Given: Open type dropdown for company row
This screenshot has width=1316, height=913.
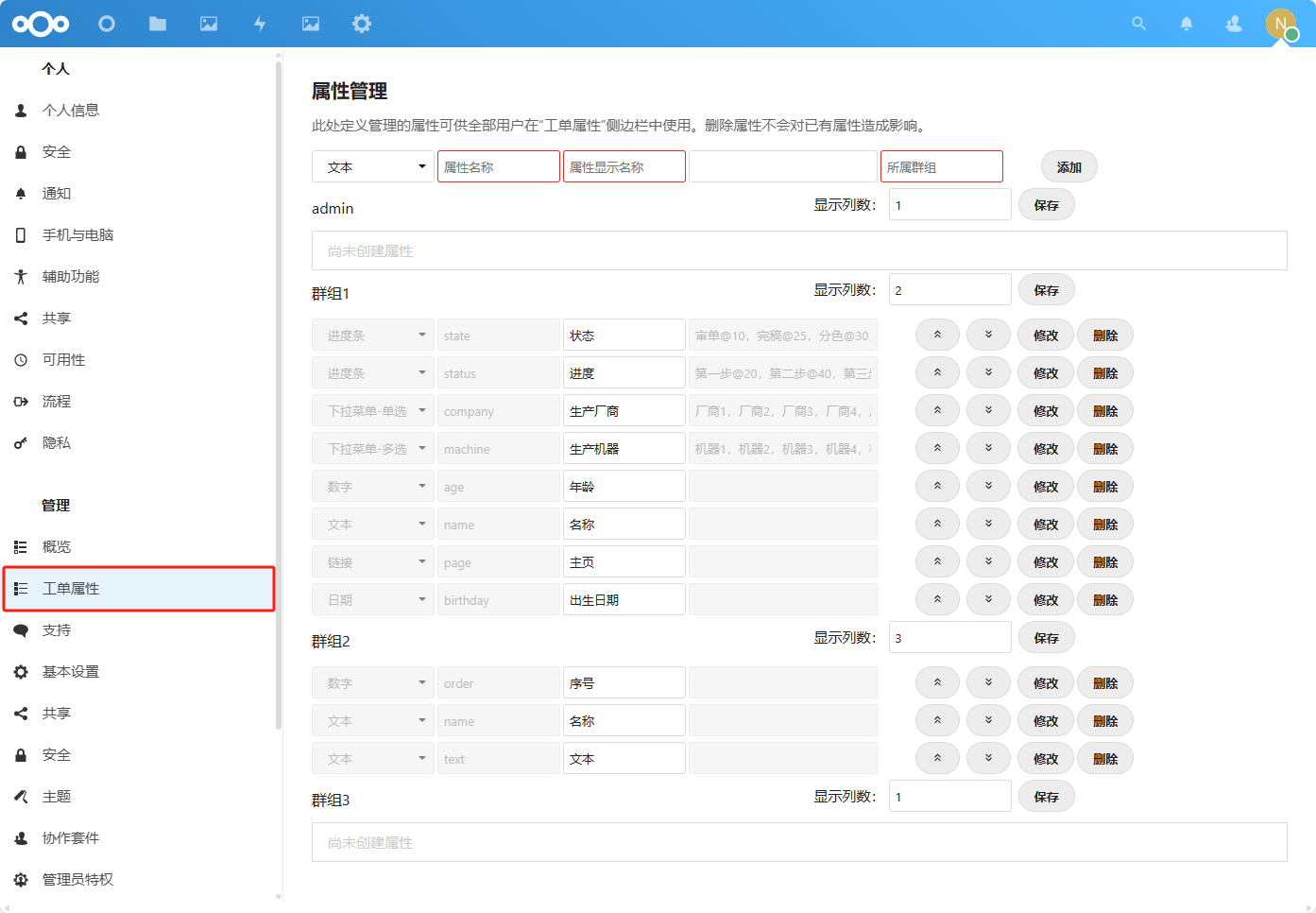Looking at the screenshot, I should (x=373, y=410).
